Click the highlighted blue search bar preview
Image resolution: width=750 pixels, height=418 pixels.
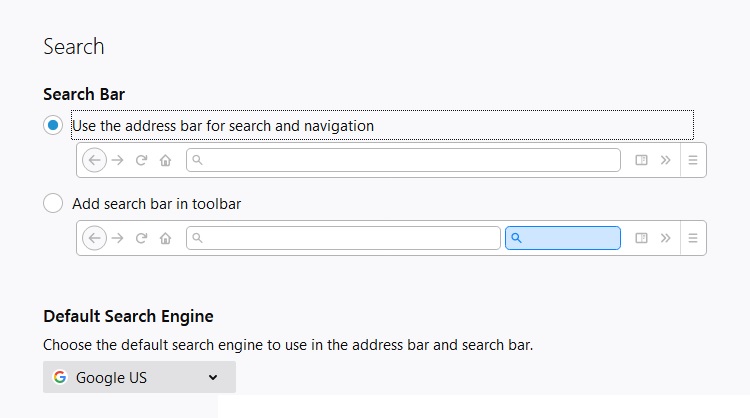563,238
